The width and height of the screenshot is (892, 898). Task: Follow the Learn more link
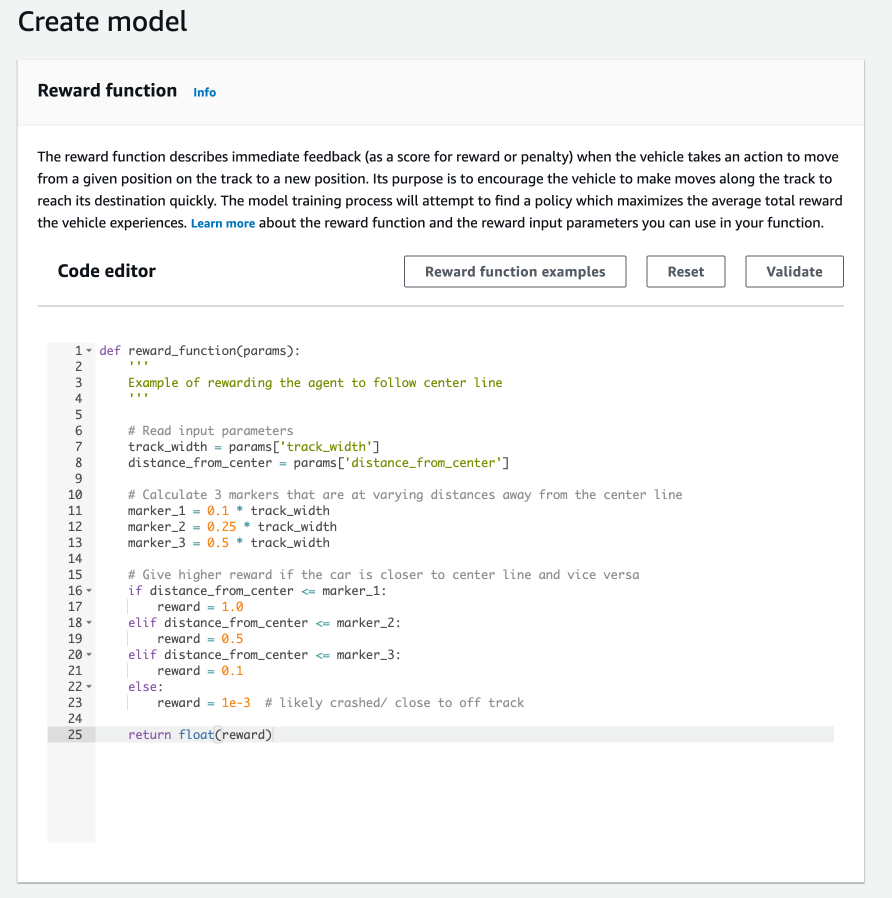tap(223, 223)
